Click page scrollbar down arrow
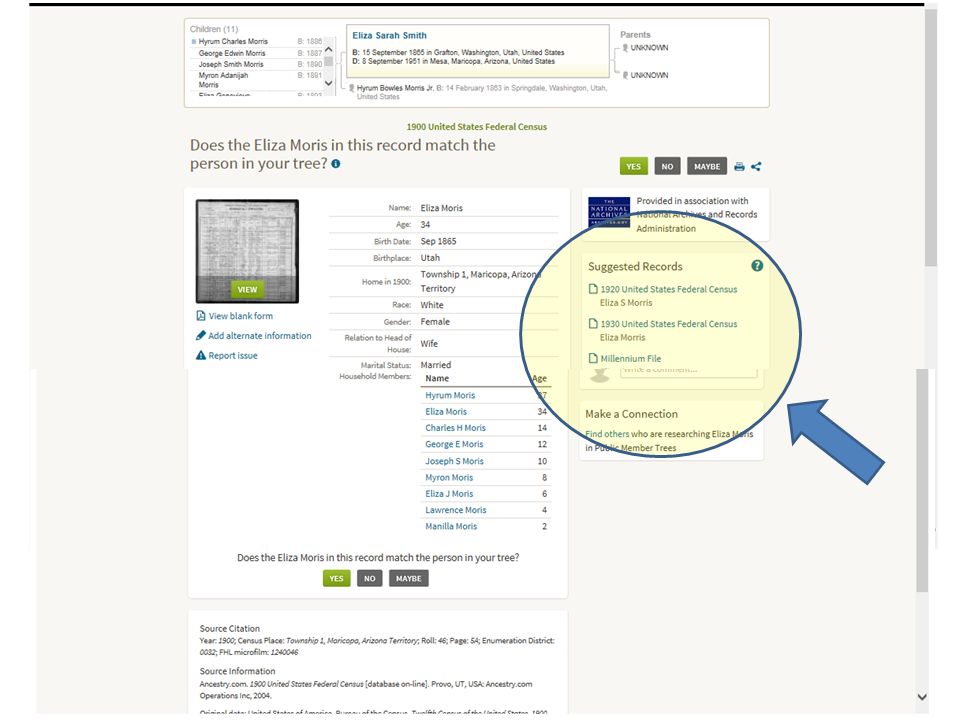Screen dimensions: 960x720 (922, 697)
